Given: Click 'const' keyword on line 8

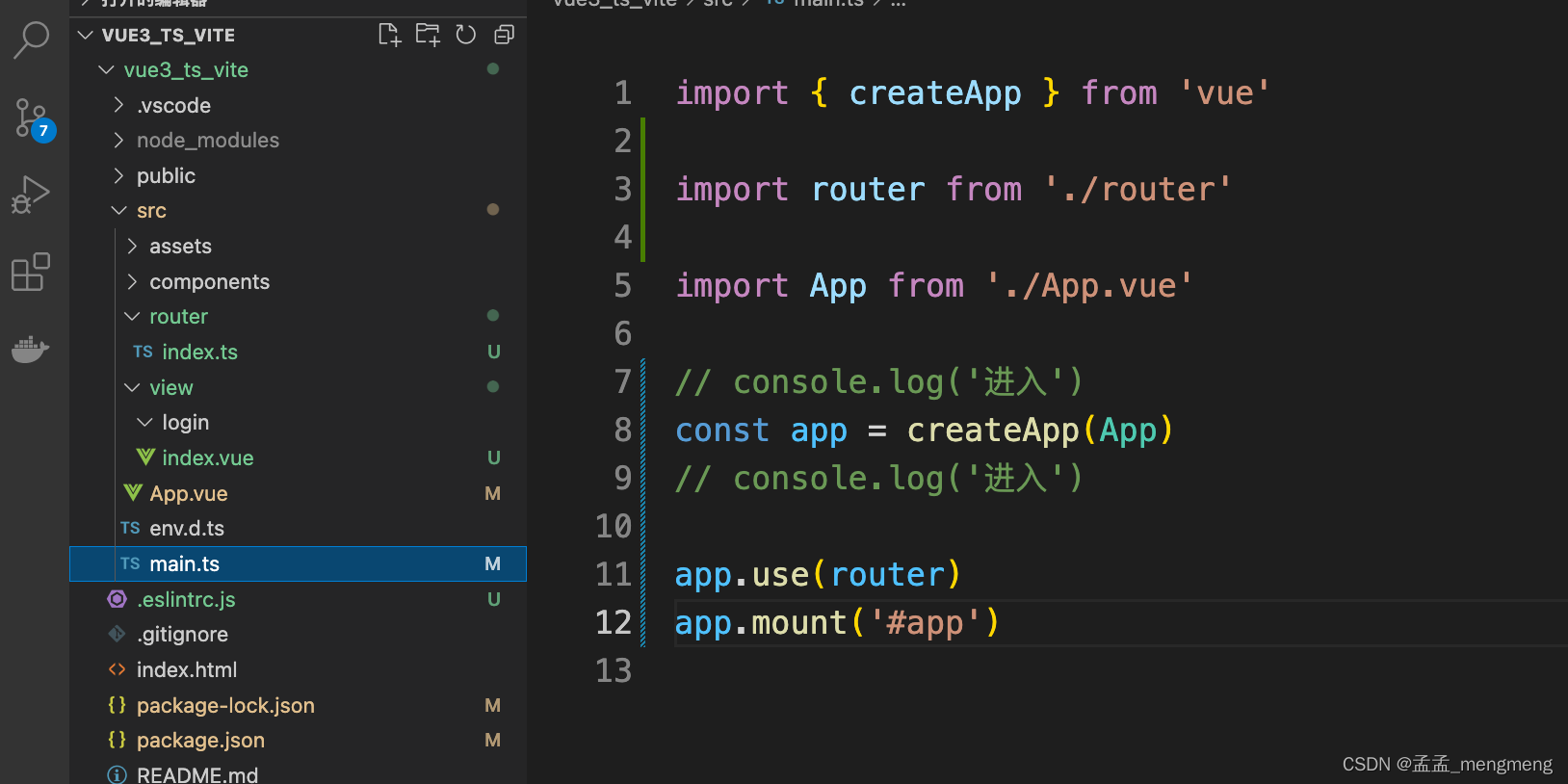Looking at the screenshot, I should pyautogui.click(x=722, y=431).
